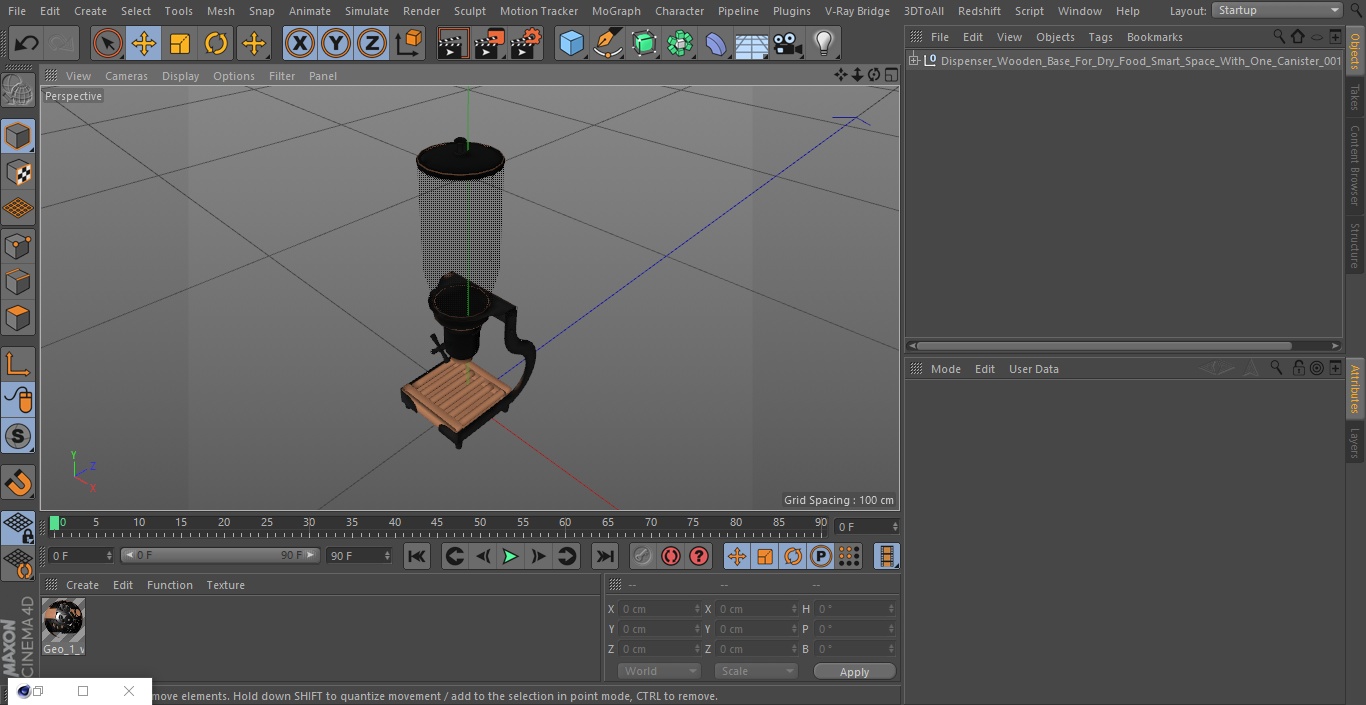Viewport: 1366px width, 705px height.
Task: Open the viewport Cameras menu
Action: pyautogui.click(x=126, y=76)
